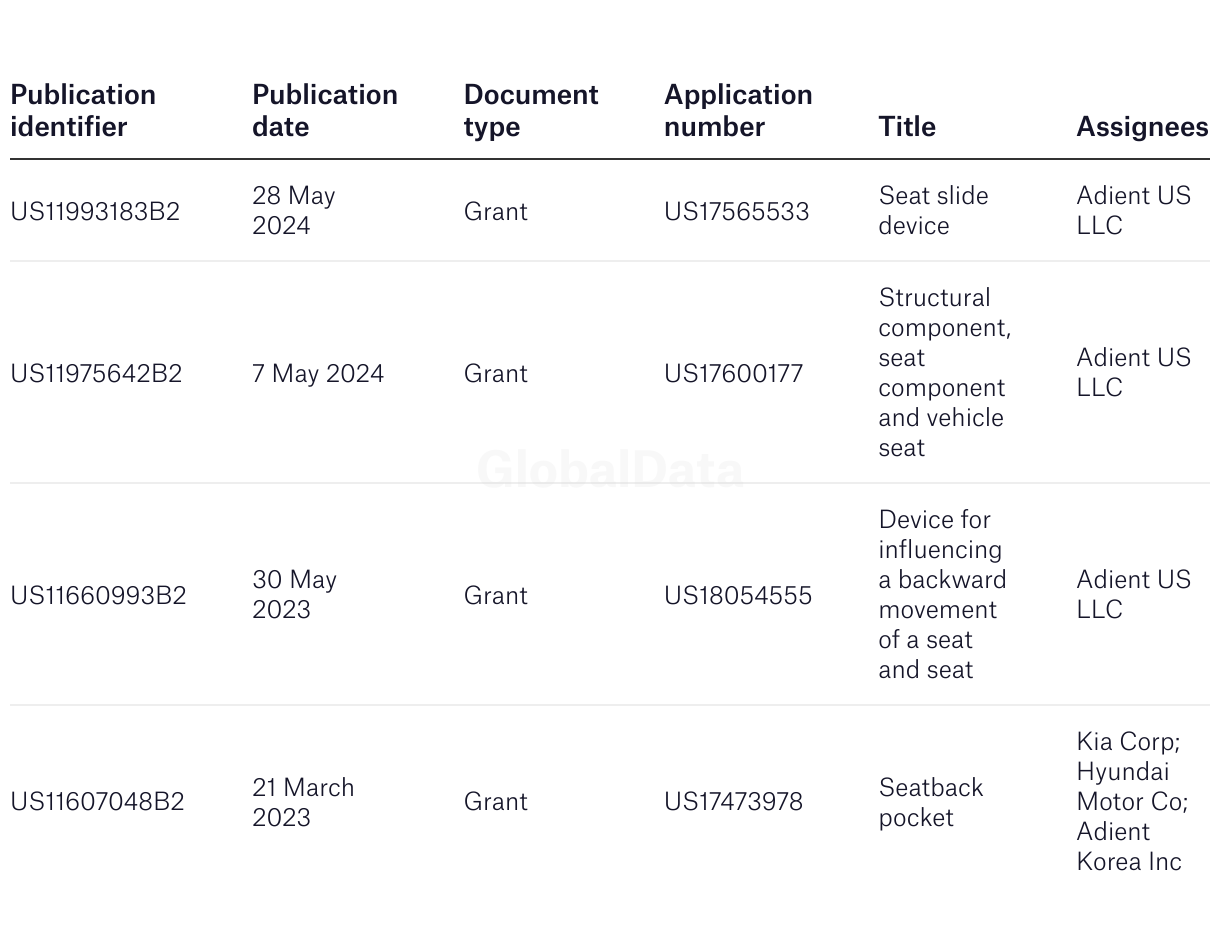
Task: Click the Seat slide device title
Action: 933,210
